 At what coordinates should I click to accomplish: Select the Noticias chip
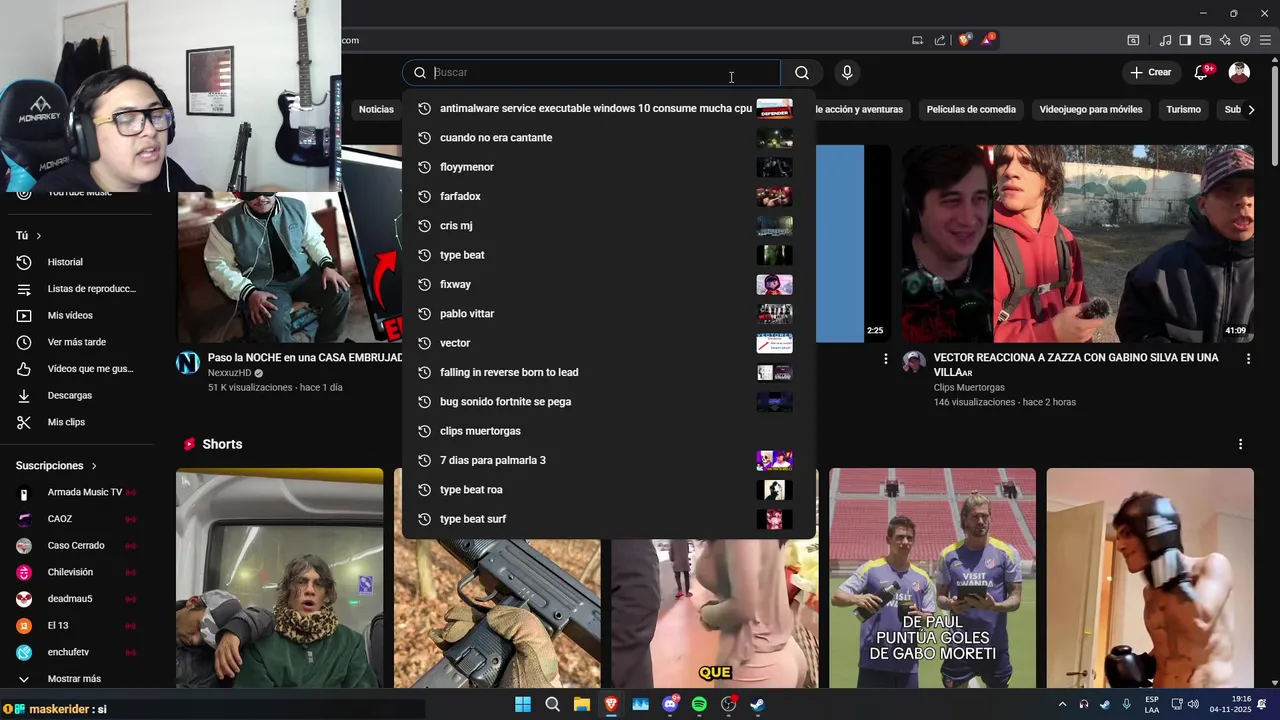point(376,109)
